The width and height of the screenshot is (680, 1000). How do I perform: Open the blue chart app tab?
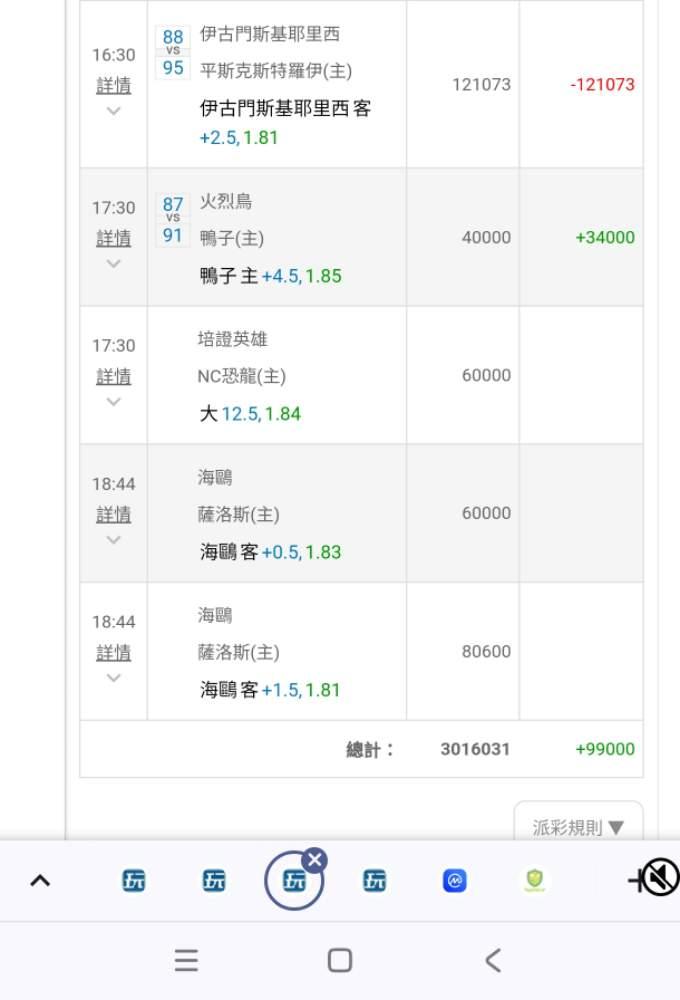click(454, 881)
